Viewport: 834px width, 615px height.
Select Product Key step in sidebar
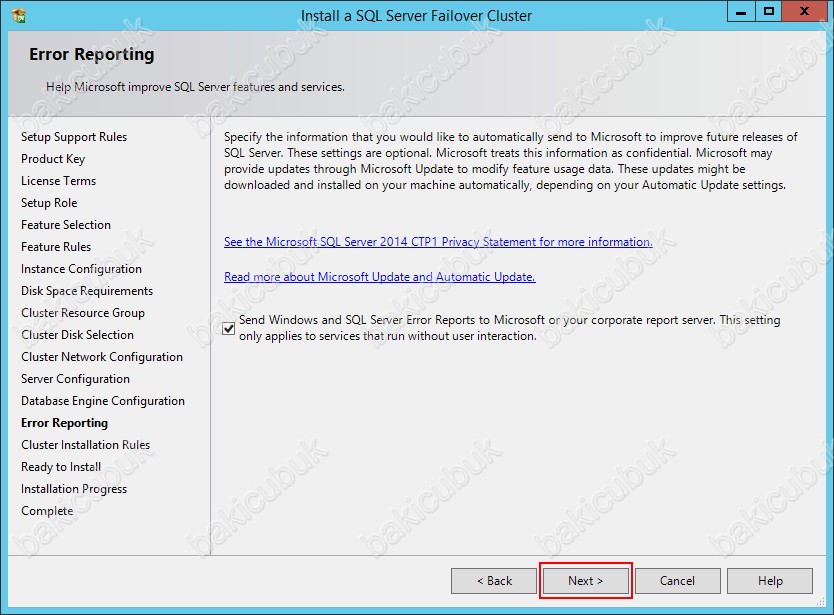(53, 159)
